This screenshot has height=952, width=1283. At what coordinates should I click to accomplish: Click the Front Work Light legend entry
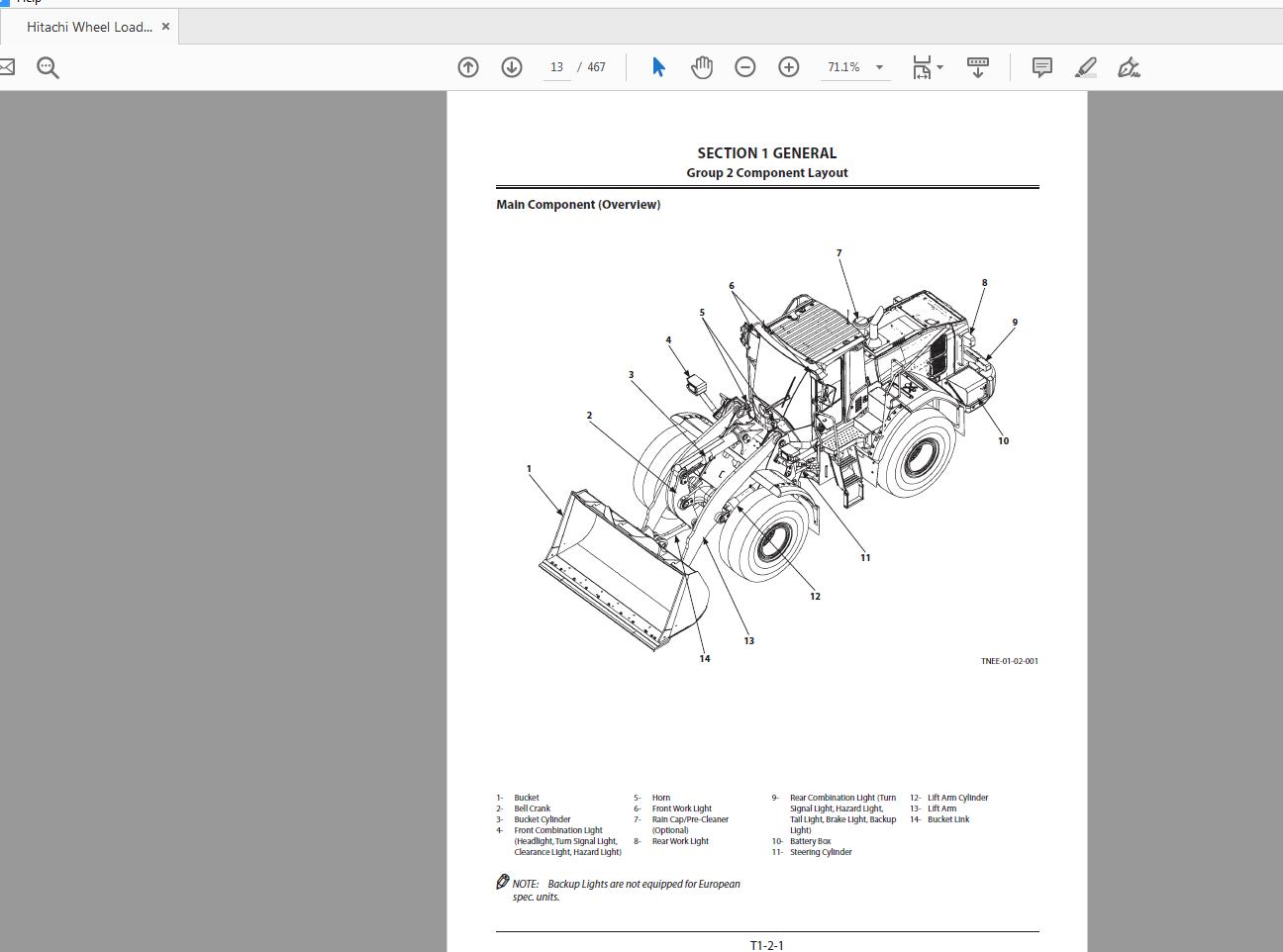tap(673, 809)
